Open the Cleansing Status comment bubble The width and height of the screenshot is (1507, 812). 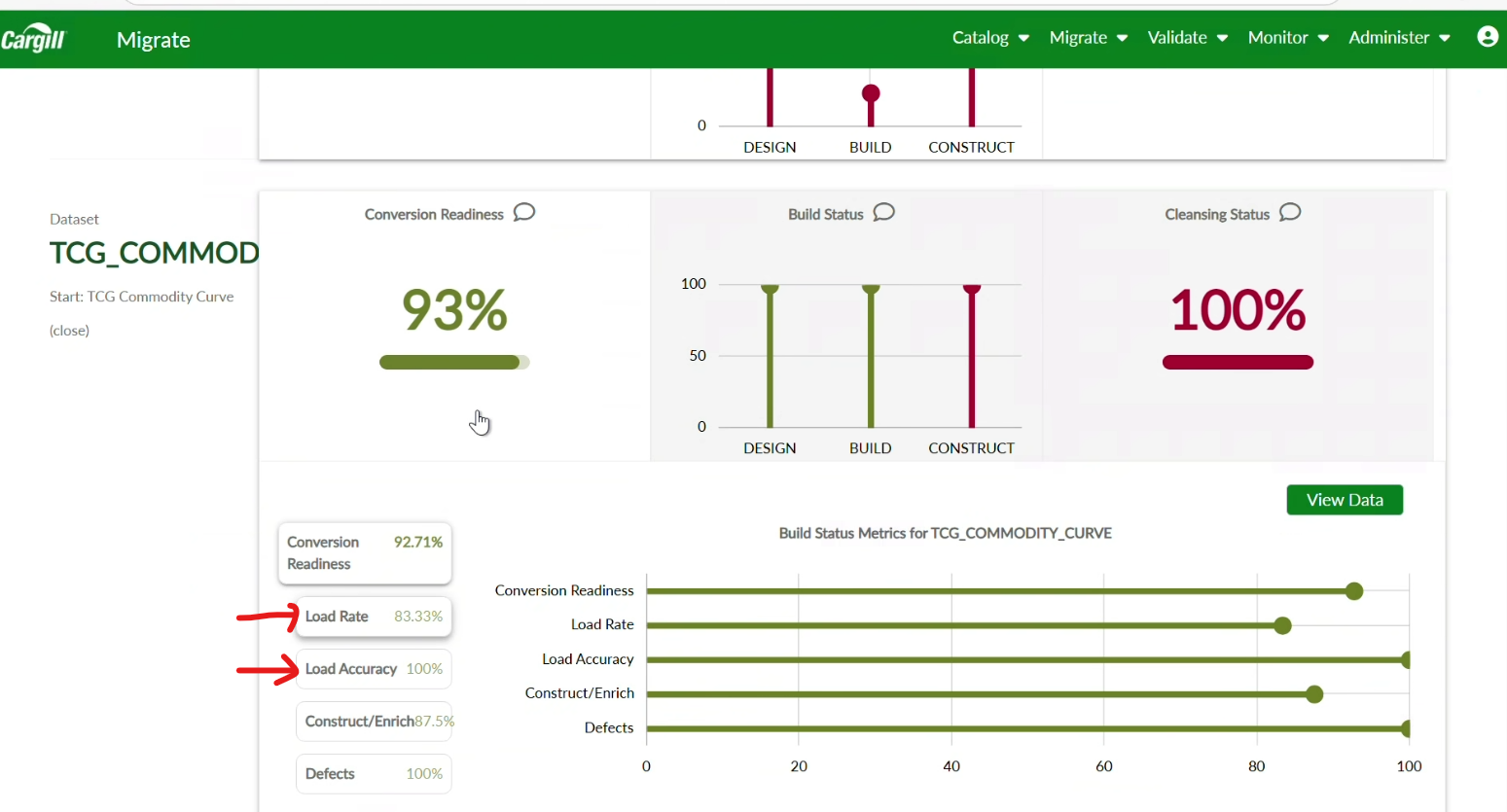click(1290, 212)
